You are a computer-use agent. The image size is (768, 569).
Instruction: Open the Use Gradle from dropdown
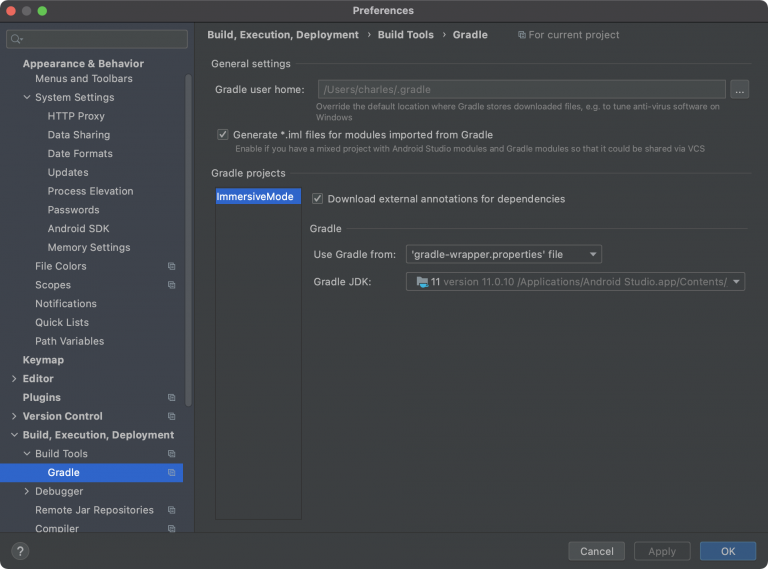pos(503,254)
